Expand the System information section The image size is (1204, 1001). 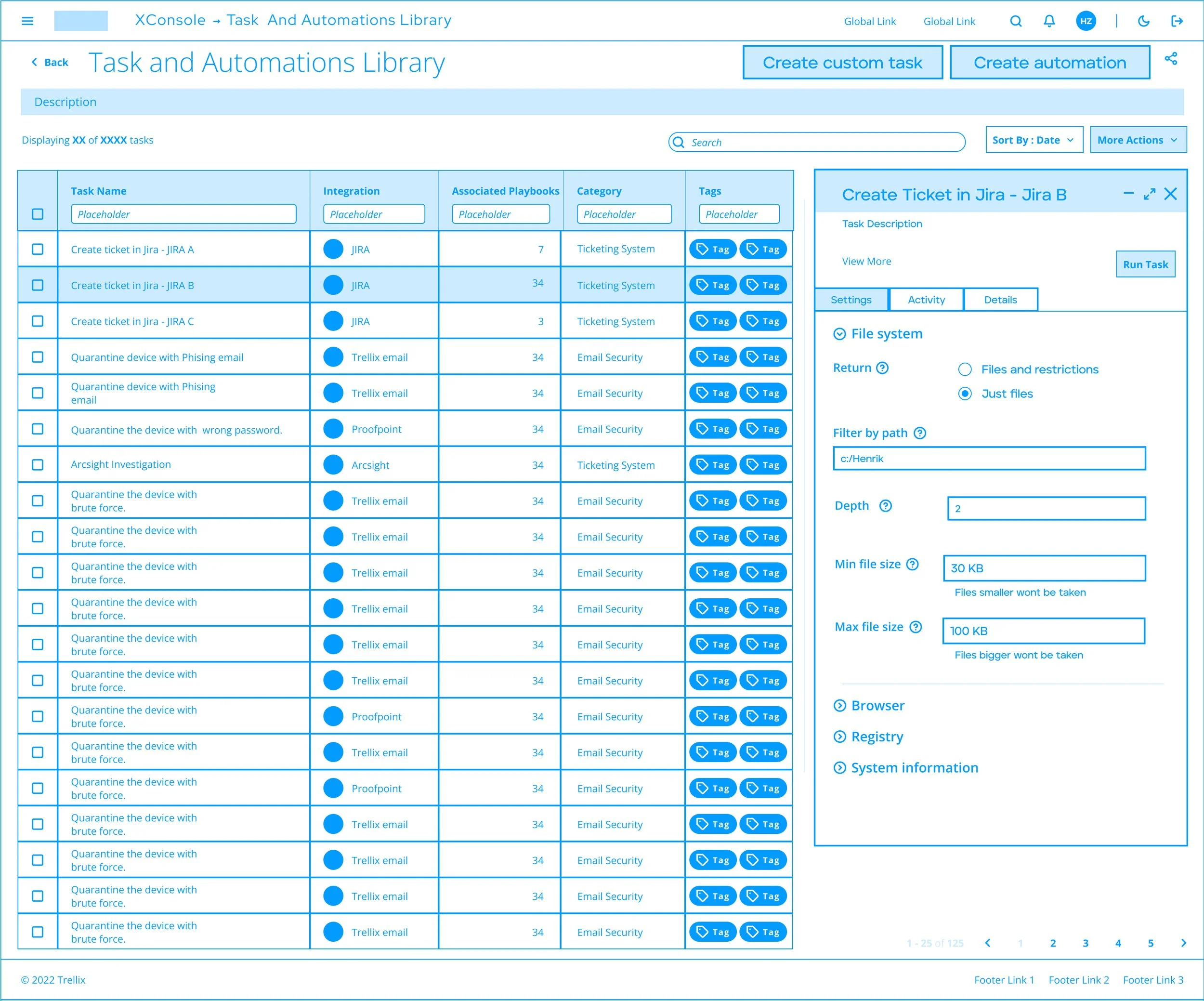coord(839,768)
